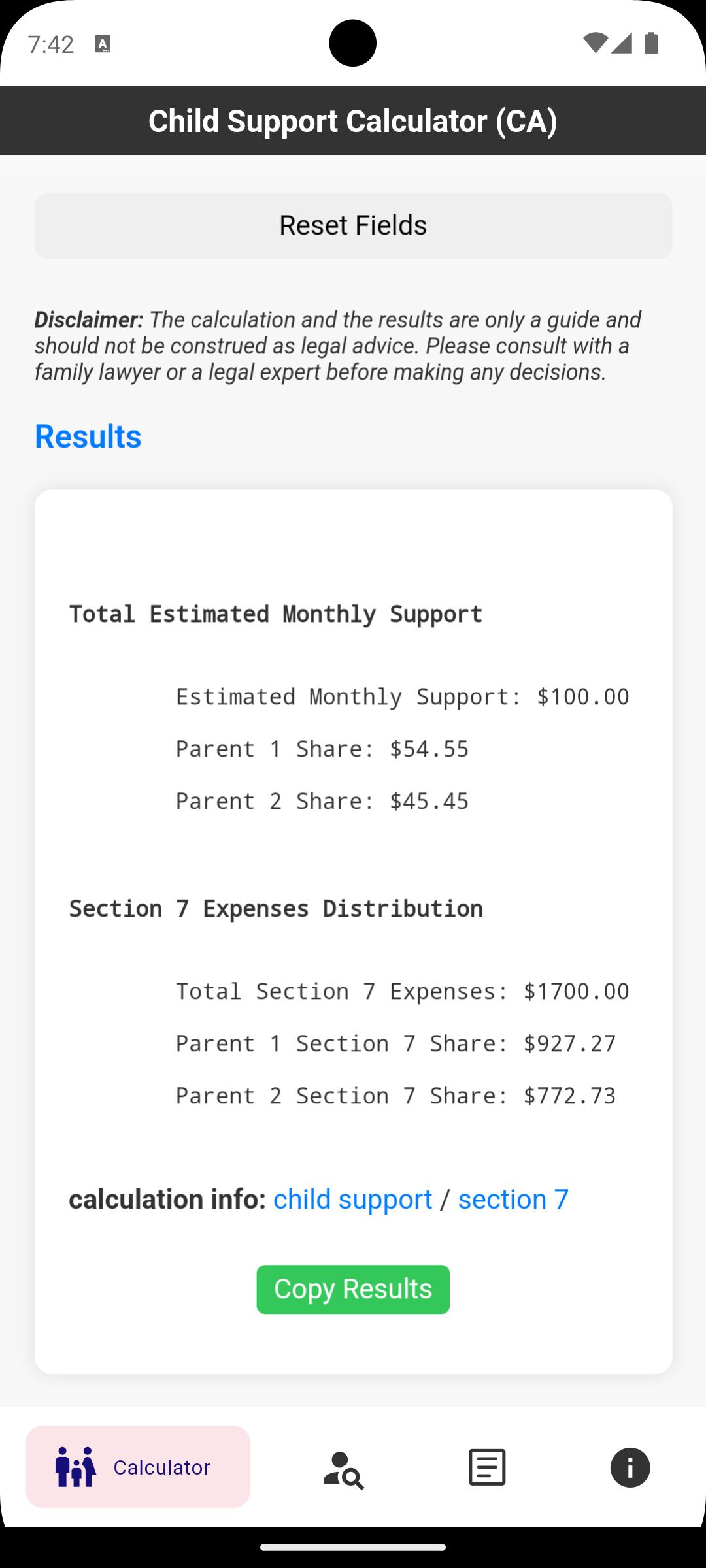Tap the Wi-Fi status icon

pyautogui.click(x=595, y=44)
